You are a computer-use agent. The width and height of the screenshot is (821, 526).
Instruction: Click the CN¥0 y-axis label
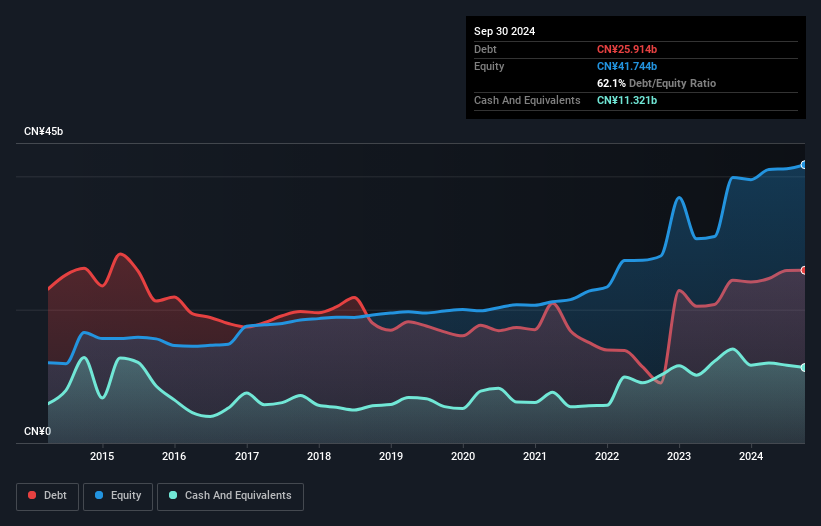pos(38,431)
